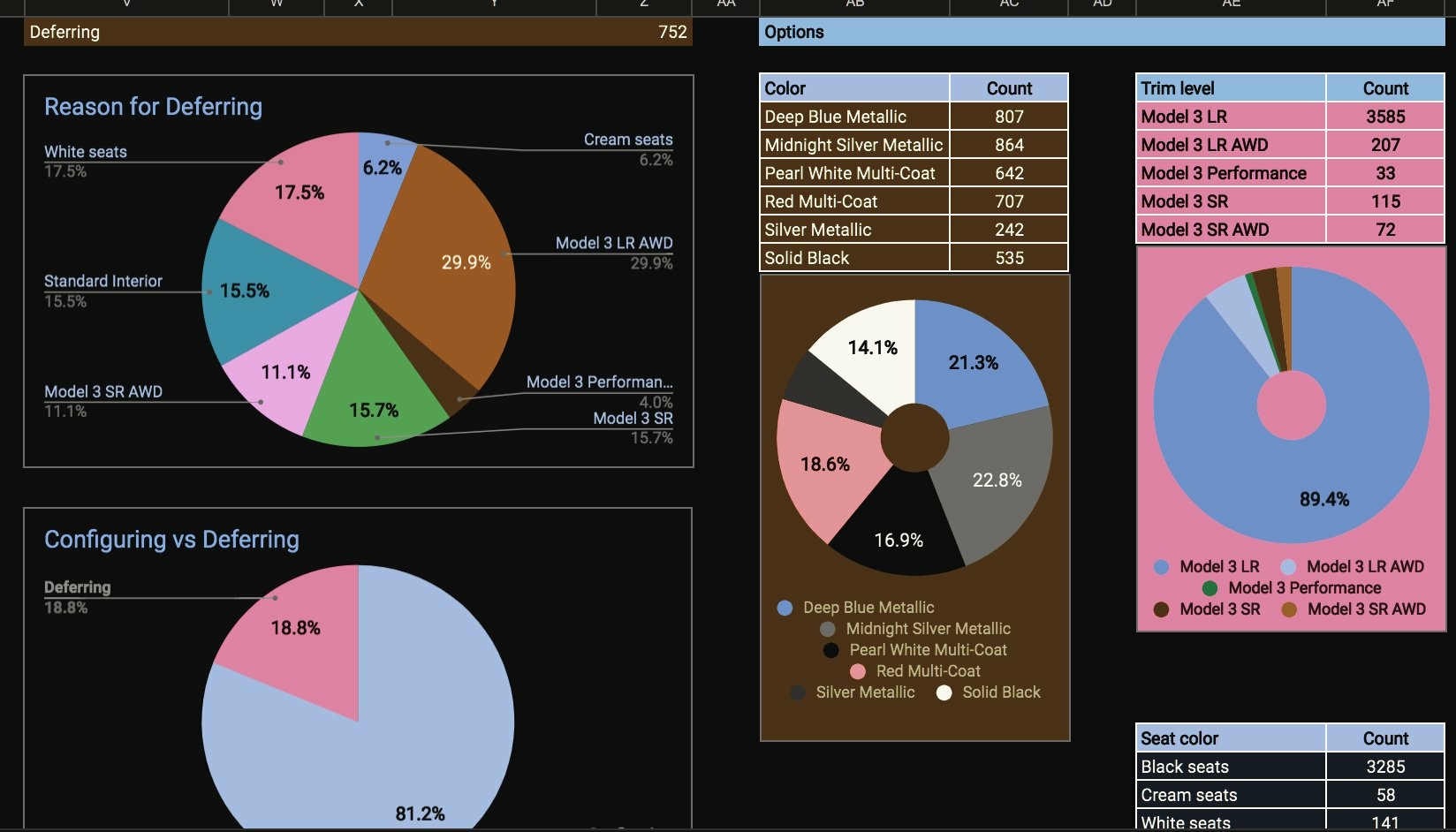
Task: Select the 'Configuring vs Deferring' chart title
Action: 171,540
